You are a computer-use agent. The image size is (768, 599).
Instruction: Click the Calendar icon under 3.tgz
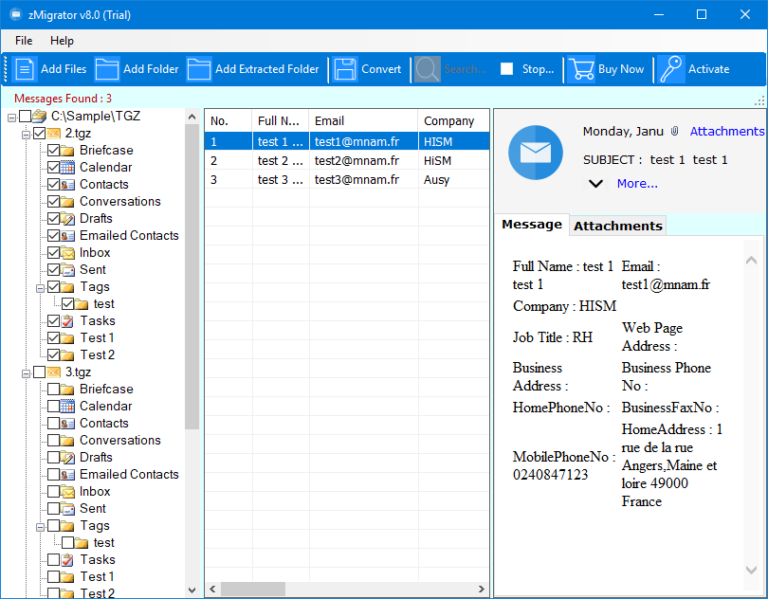68,406
